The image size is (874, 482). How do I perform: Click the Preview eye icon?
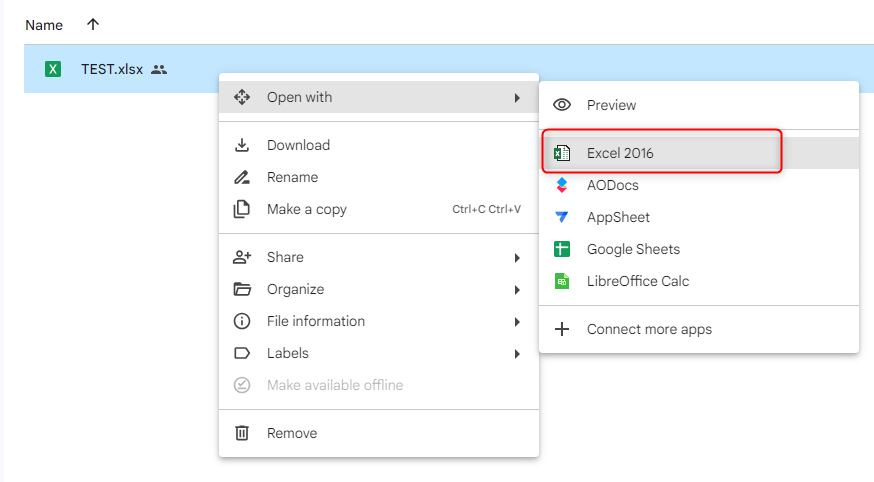click(x=562, y=105)
